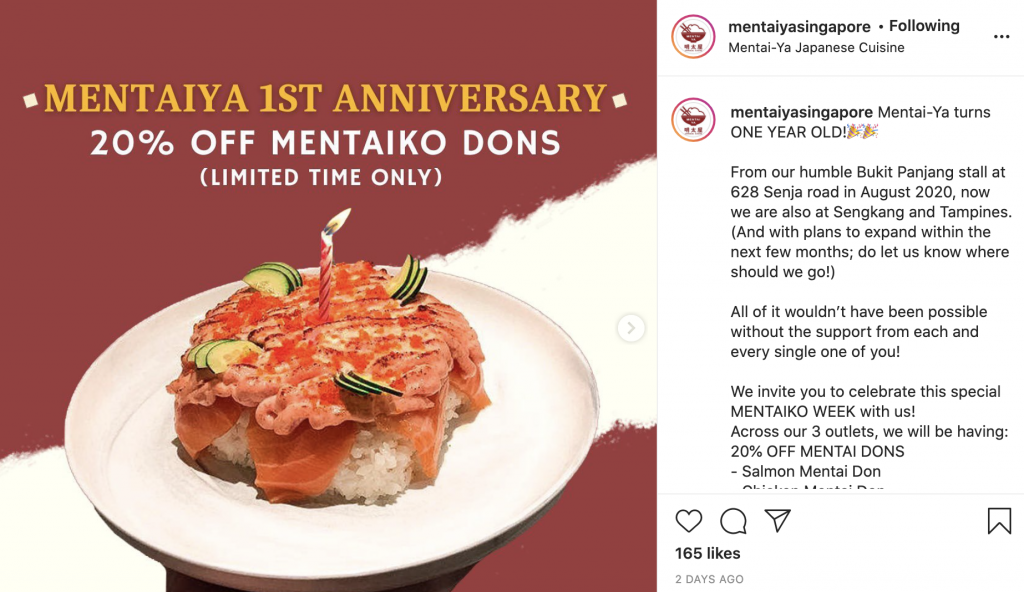
Task: Click the header profile avatar logo
Action: click(x=693, y=37)
